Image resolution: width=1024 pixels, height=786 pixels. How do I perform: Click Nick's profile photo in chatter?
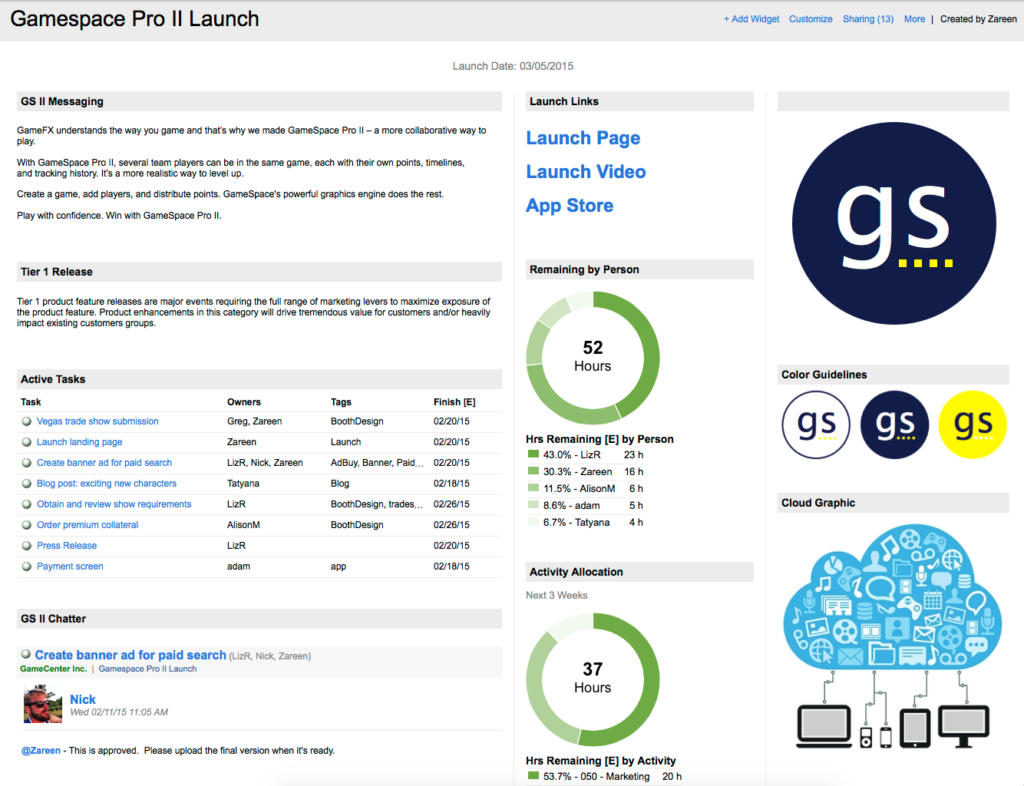point(43,704)
